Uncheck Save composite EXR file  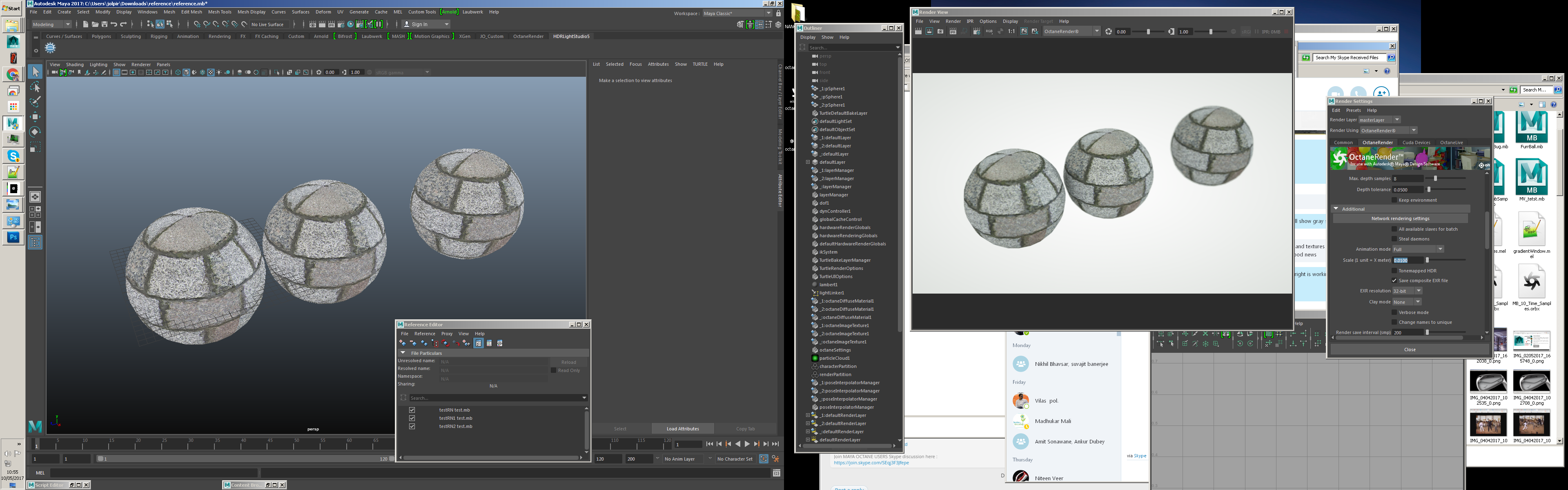pyautogui.click(x=1394, y=281)
